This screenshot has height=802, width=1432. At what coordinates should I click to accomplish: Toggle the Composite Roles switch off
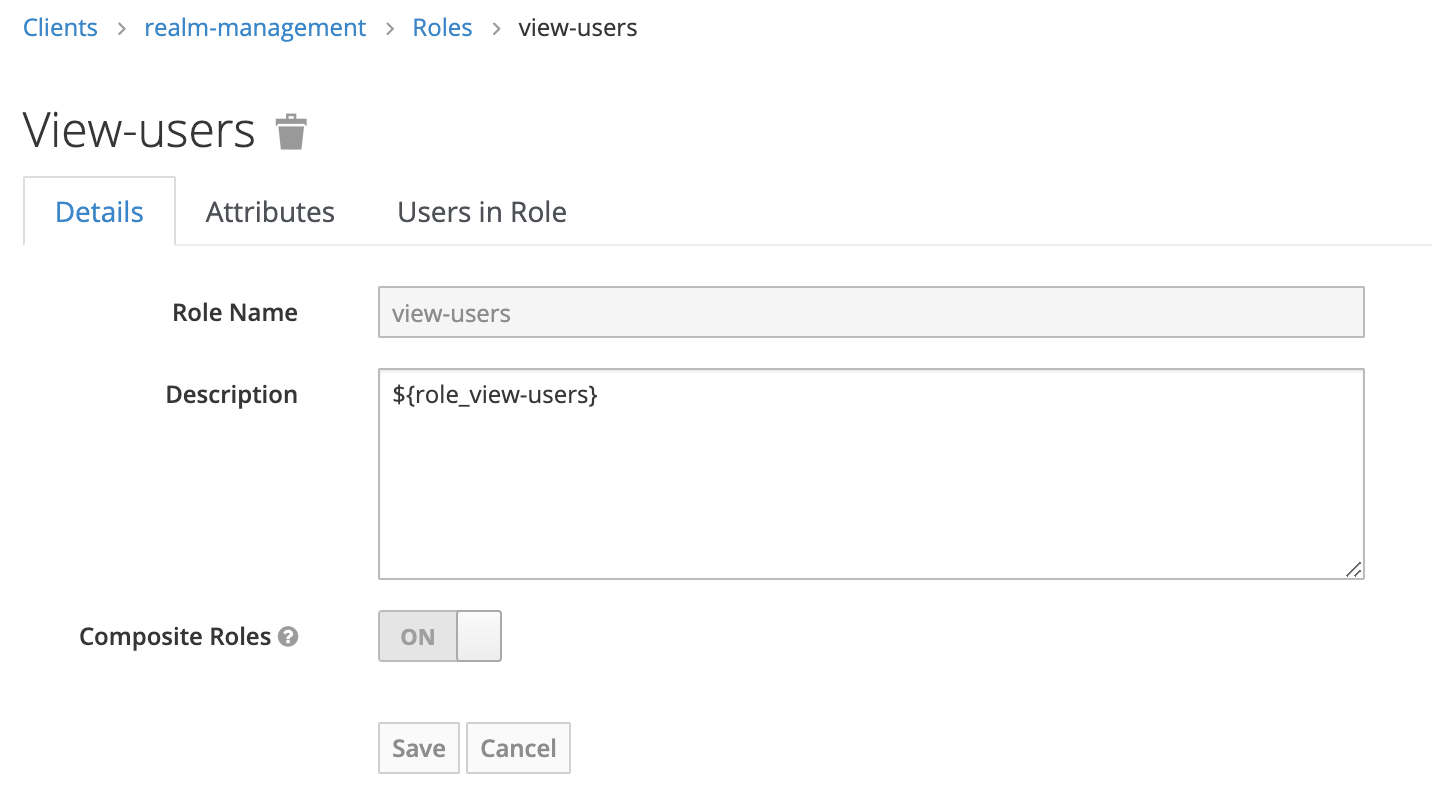click(439, 637)
